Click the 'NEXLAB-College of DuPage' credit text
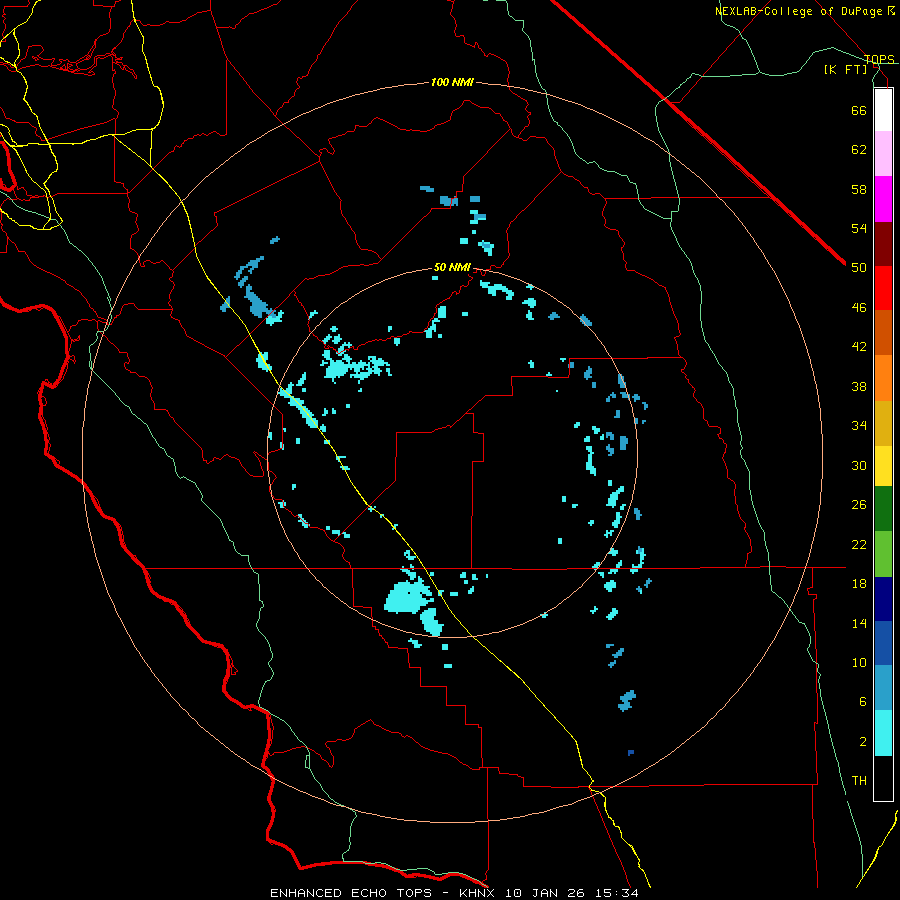 (799, 11)
